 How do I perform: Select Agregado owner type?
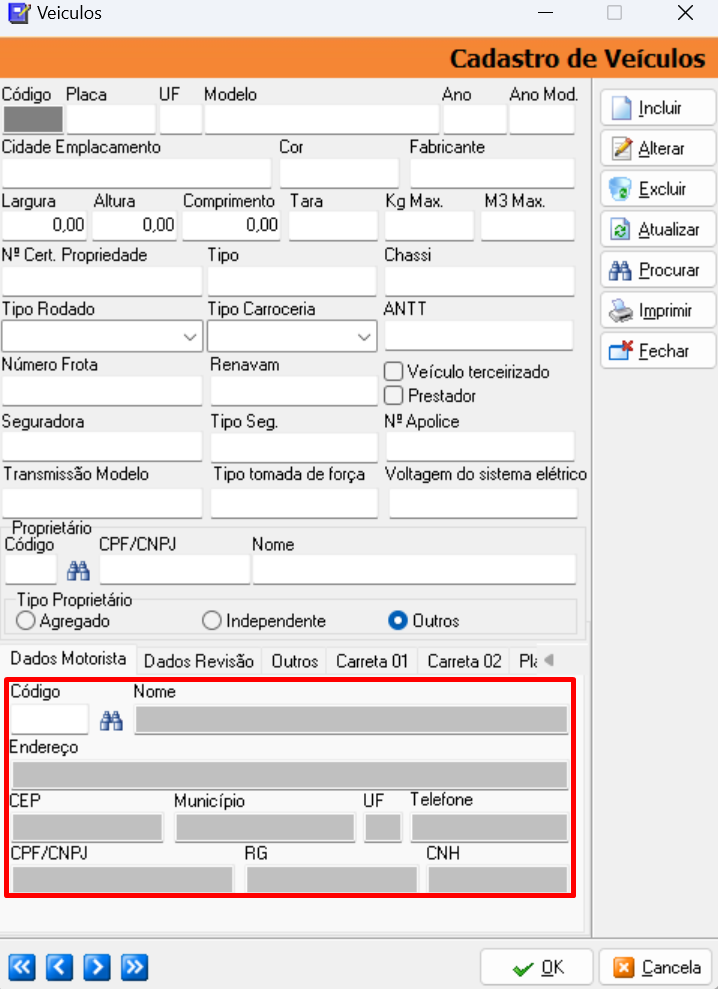25,621
